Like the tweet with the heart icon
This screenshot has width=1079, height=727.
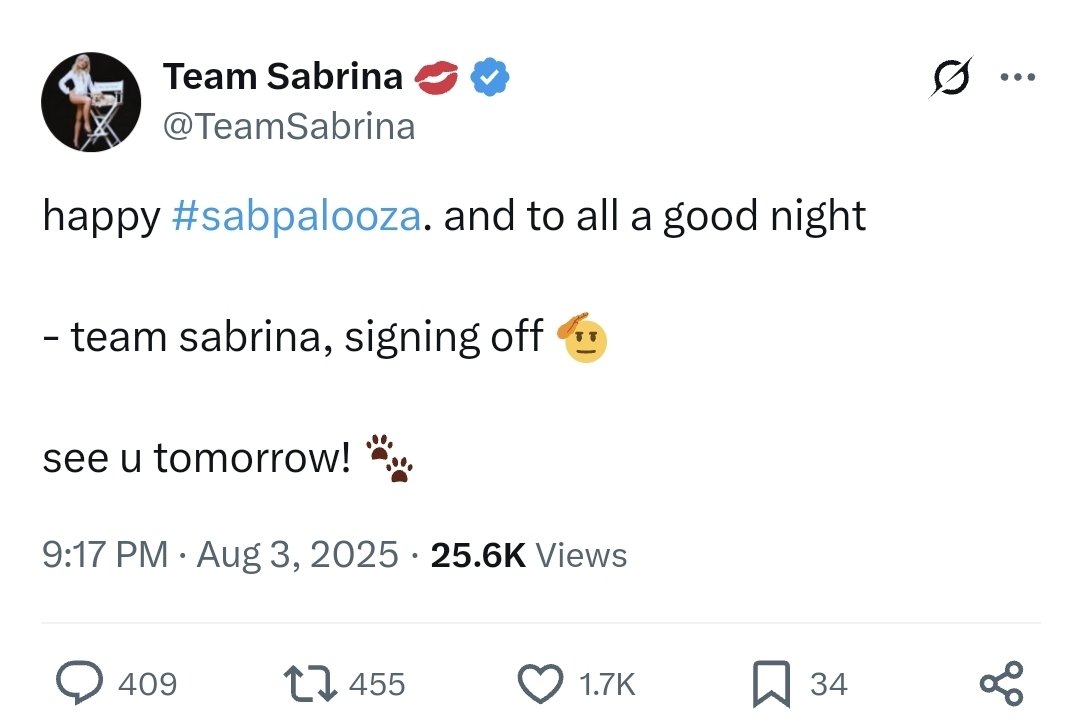(x=540, y=684)
